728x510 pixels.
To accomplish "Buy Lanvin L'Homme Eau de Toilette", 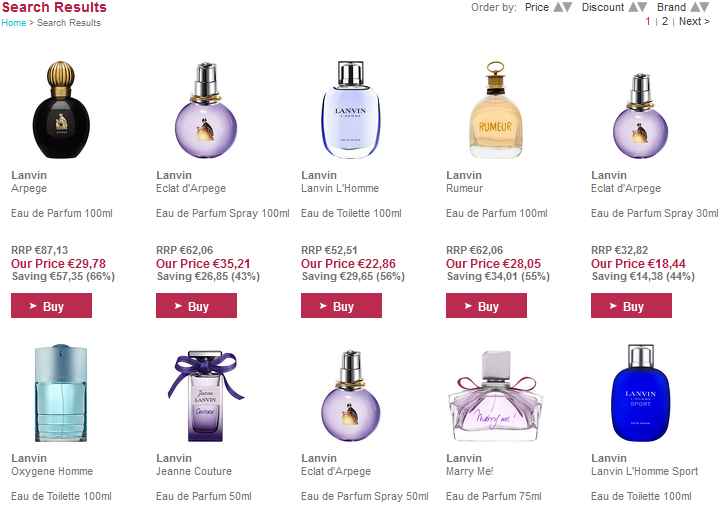I will tap(341, 306).
